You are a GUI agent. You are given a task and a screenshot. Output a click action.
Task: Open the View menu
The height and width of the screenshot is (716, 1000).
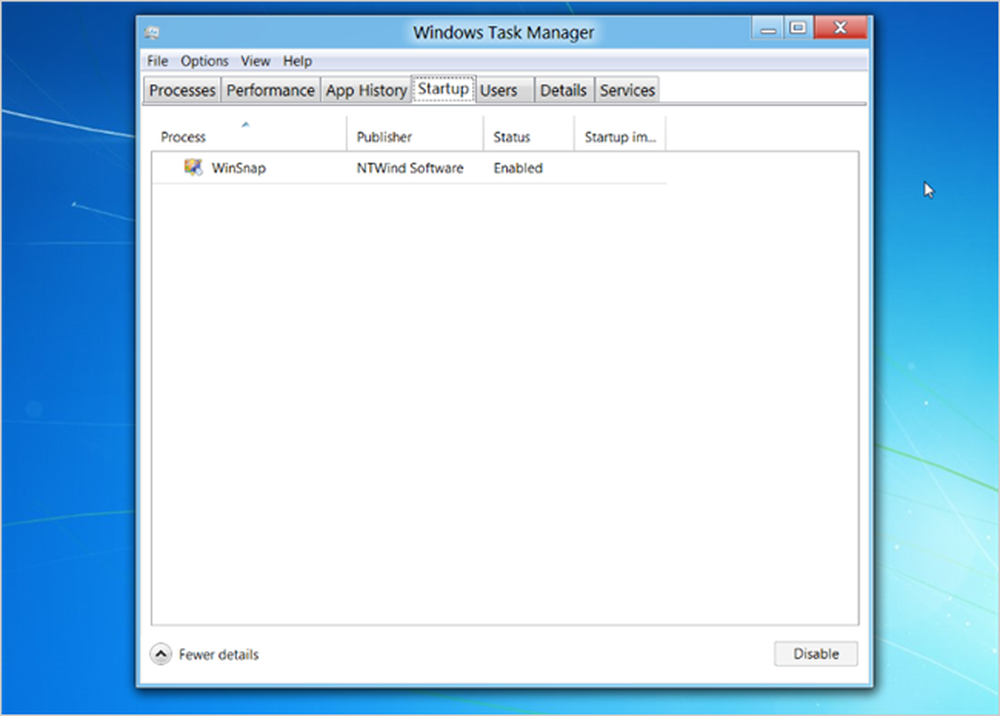click(255, 61)
